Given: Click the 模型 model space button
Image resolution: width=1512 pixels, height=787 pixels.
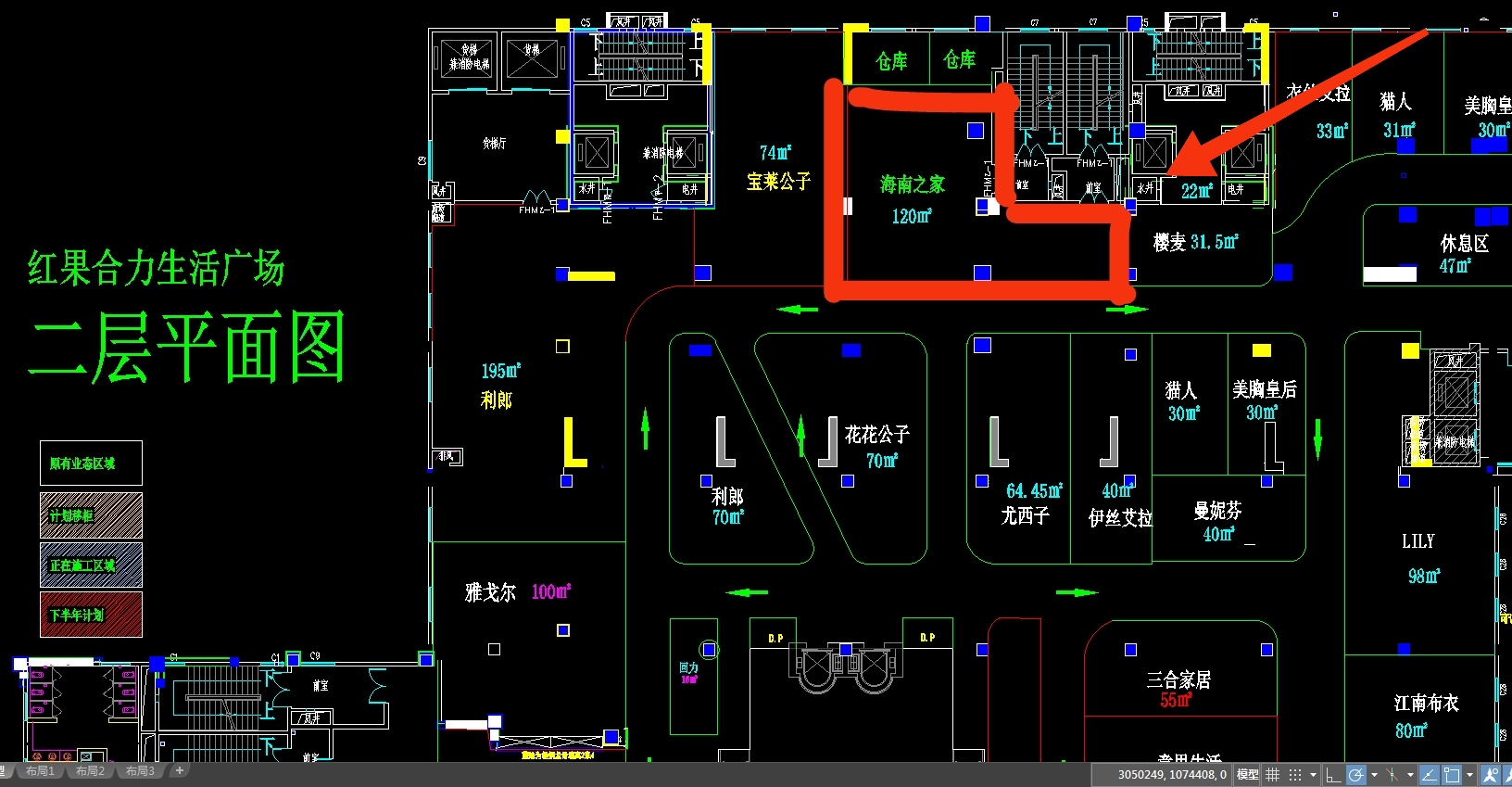Looking at the screenshot, I should [x=1248, y=775].
